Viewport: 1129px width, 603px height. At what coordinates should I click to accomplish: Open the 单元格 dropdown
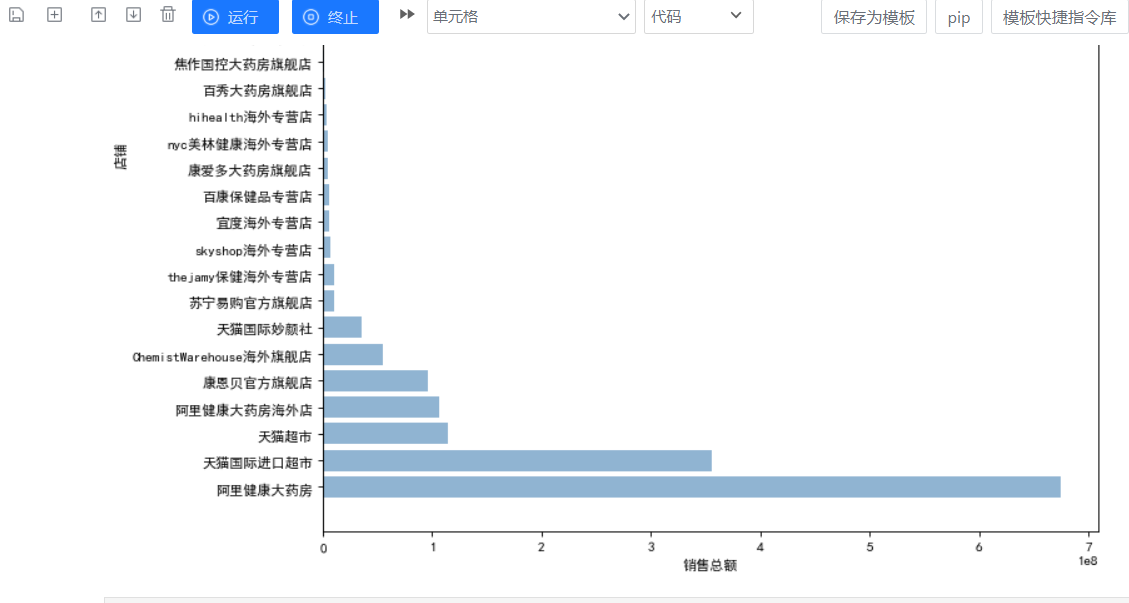531,17
